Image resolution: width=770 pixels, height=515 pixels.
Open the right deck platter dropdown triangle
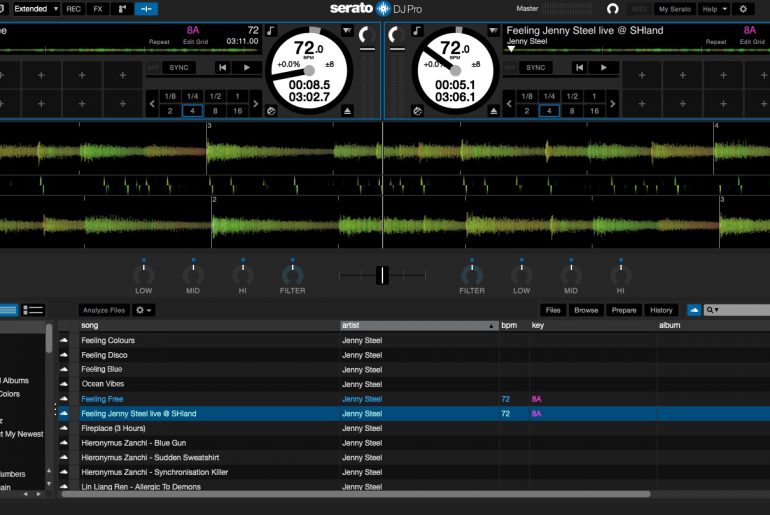[x=493, y=31]
